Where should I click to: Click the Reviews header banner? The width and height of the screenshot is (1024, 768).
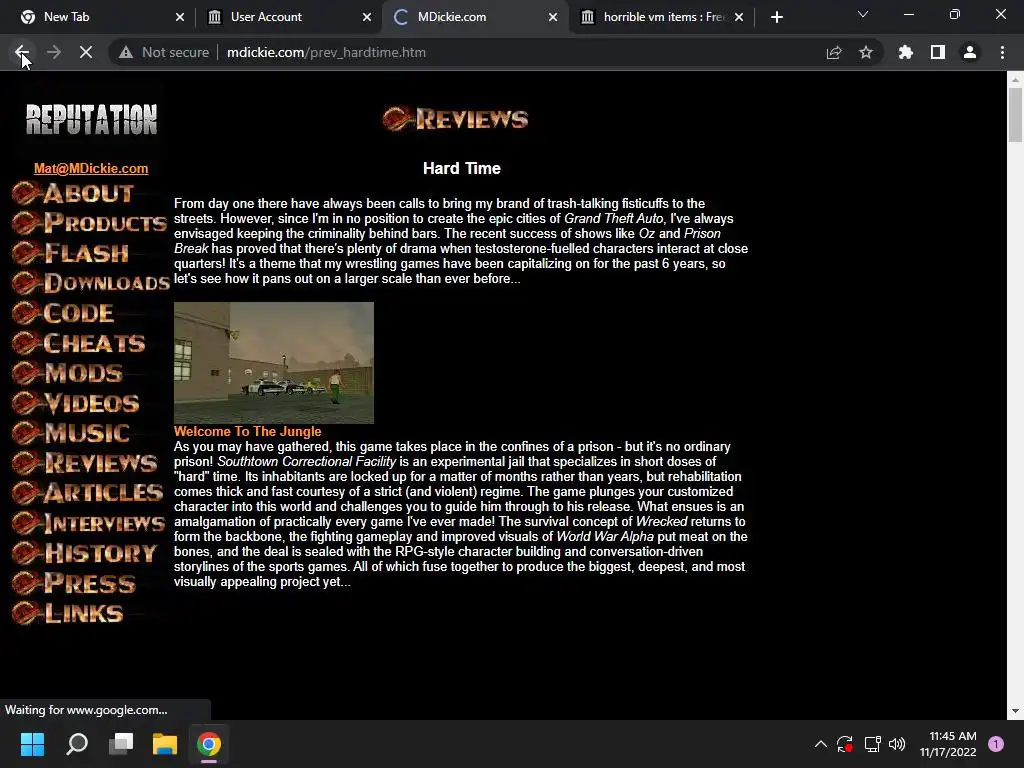(455, 119)
